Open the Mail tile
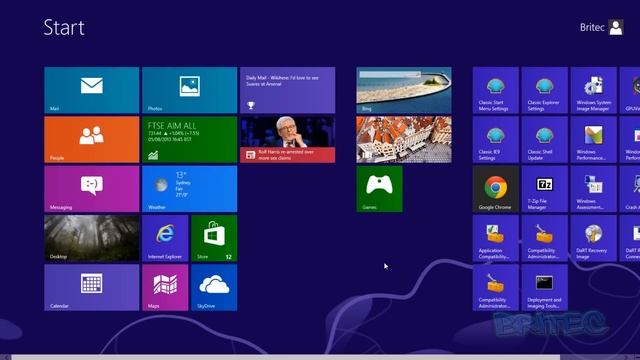The height and width of the screenshot is (360, 640). click(91, 90)
